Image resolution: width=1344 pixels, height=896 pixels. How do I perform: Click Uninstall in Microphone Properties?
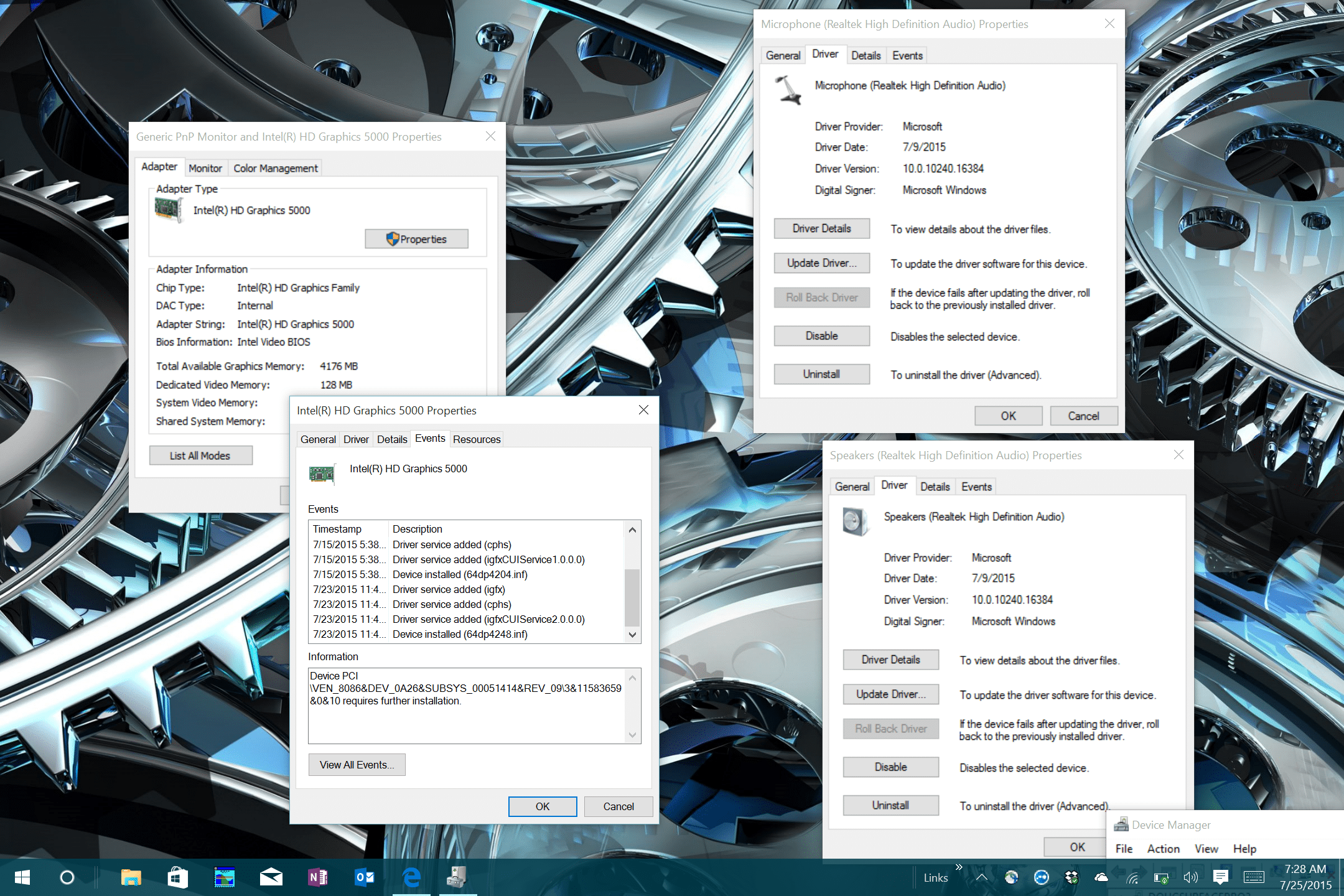click(822, 374)
